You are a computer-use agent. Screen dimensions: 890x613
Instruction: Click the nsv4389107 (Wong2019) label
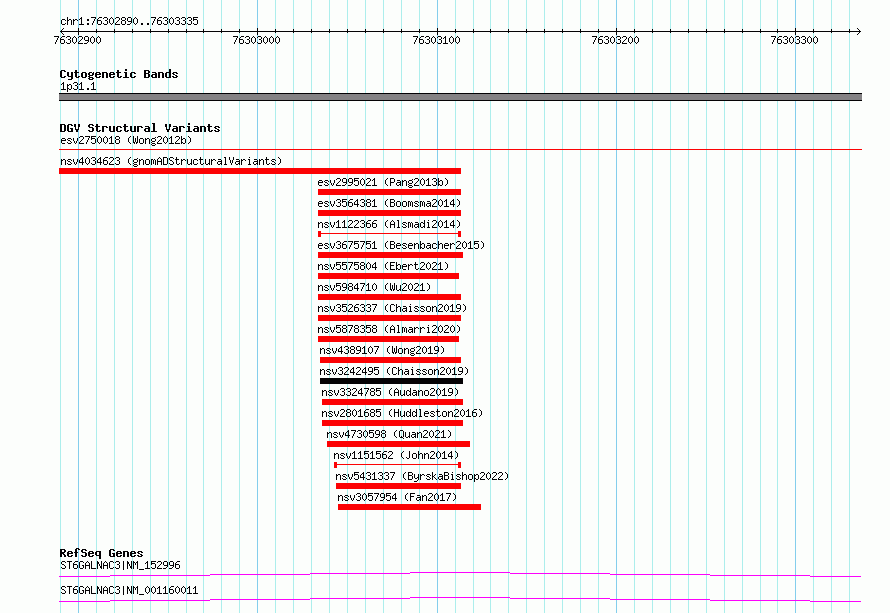382,350
